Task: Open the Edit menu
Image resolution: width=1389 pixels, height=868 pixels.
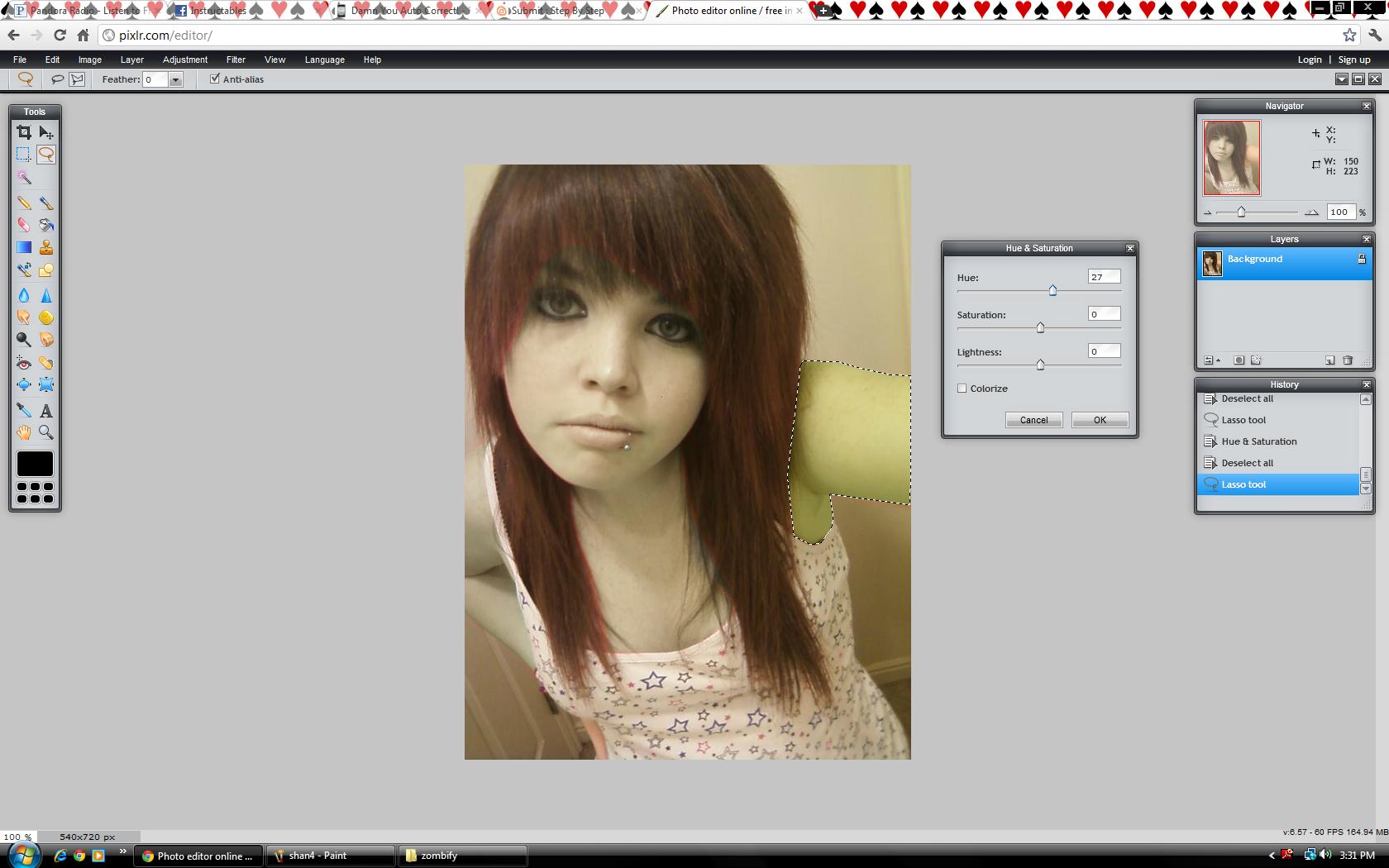Action: 52,60
